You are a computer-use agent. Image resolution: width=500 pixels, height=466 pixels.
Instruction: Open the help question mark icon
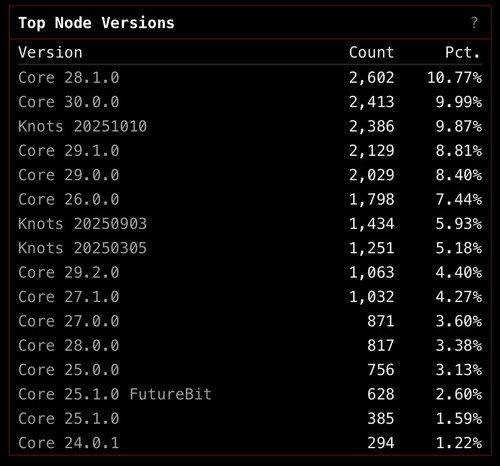tap(474, 23)
